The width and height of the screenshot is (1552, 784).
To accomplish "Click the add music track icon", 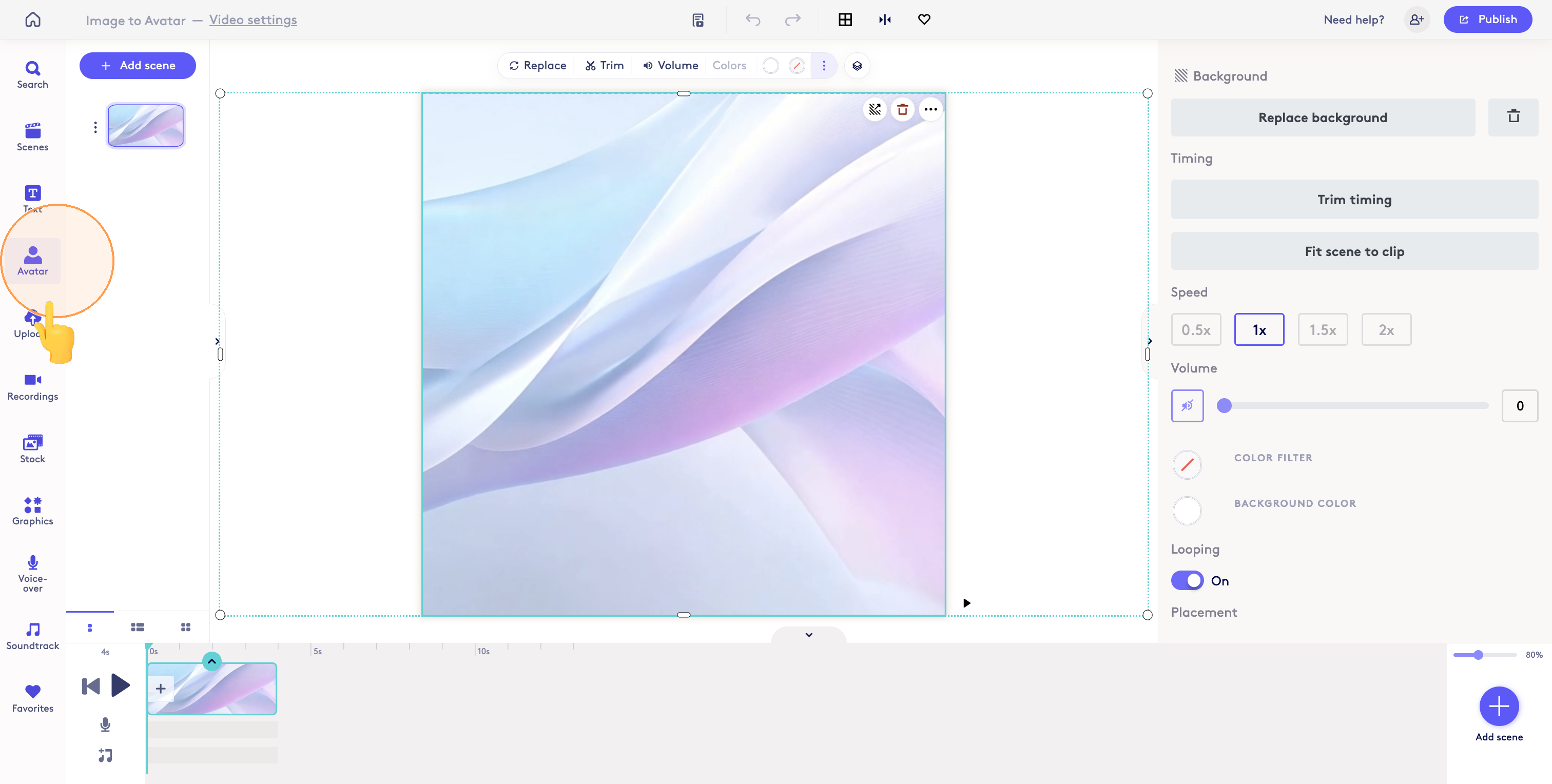I will coord(105,755).
